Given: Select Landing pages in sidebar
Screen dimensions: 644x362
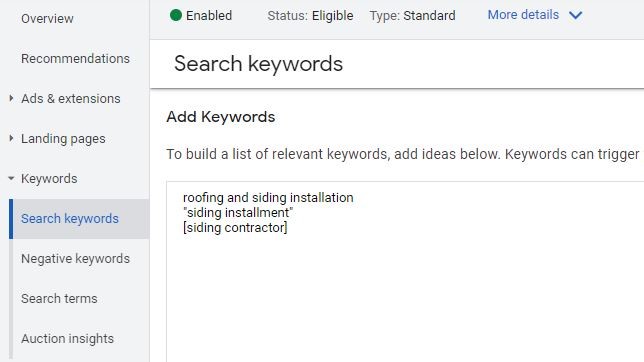Looking at the screenshot, I should pyautogui.click(x=63, y=139).
